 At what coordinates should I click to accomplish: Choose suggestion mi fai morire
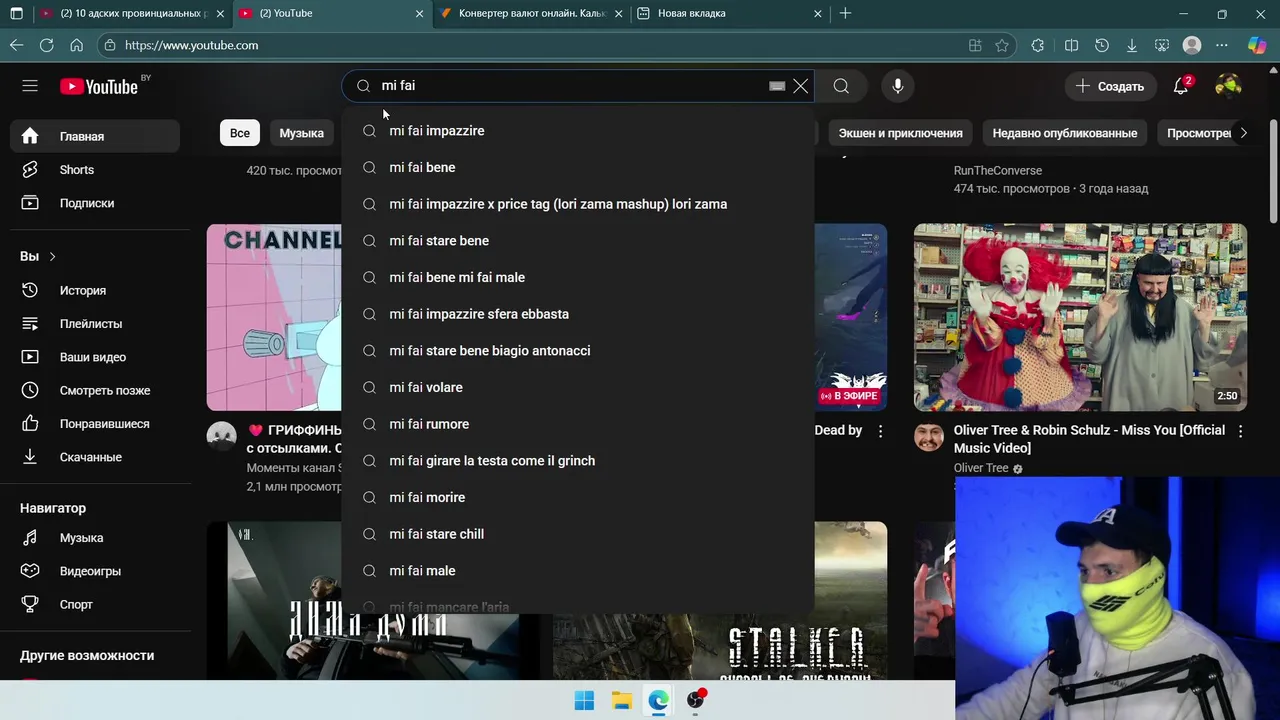pos(578,498)
